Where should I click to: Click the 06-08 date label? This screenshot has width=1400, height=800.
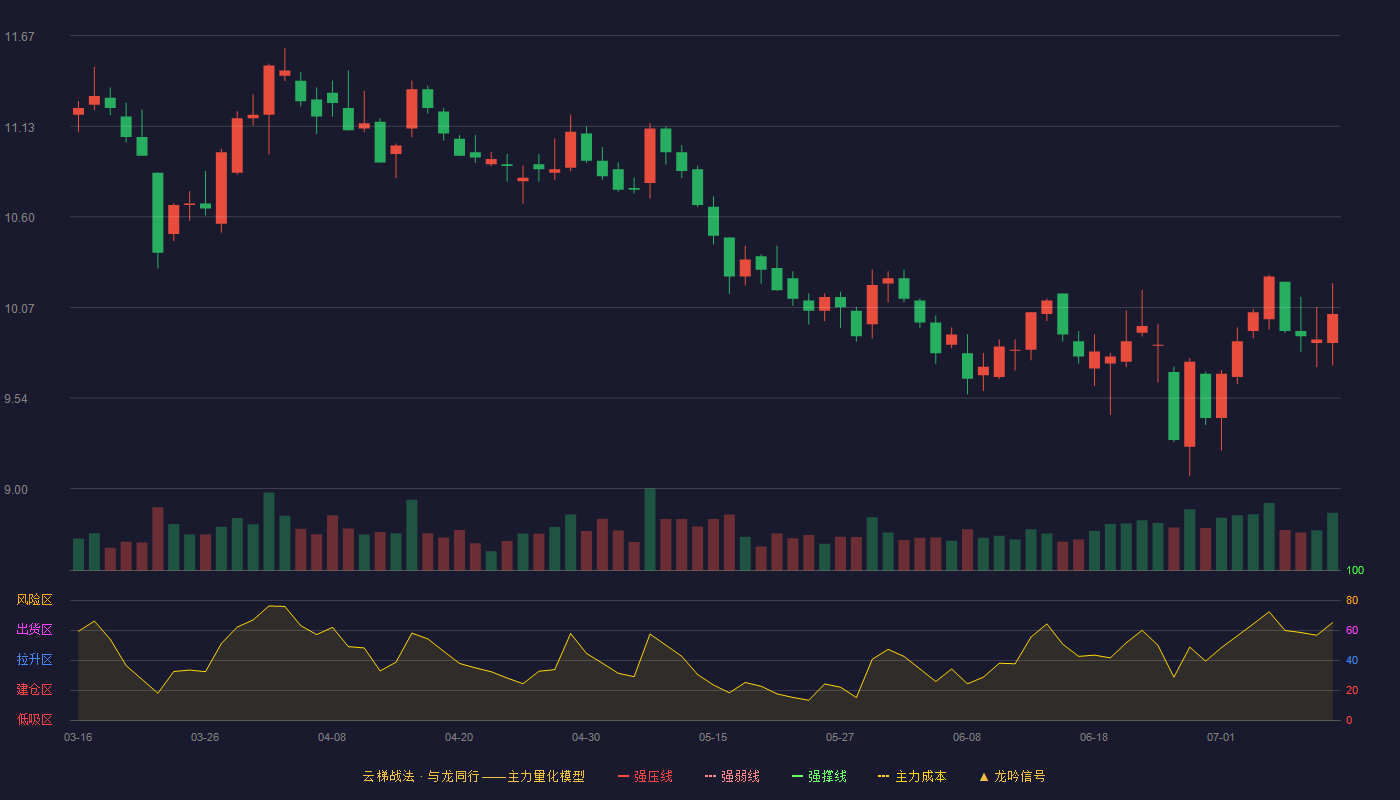pyautogui.click(x=967, y=737)
